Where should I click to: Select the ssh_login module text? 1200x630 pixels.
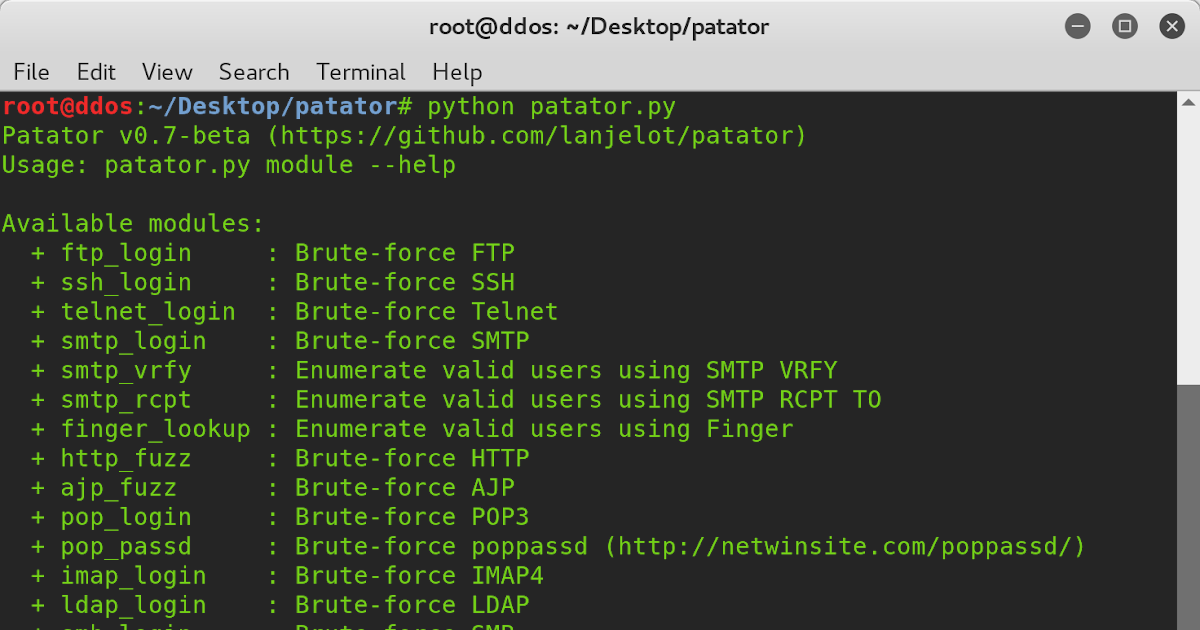pos(126,282)
